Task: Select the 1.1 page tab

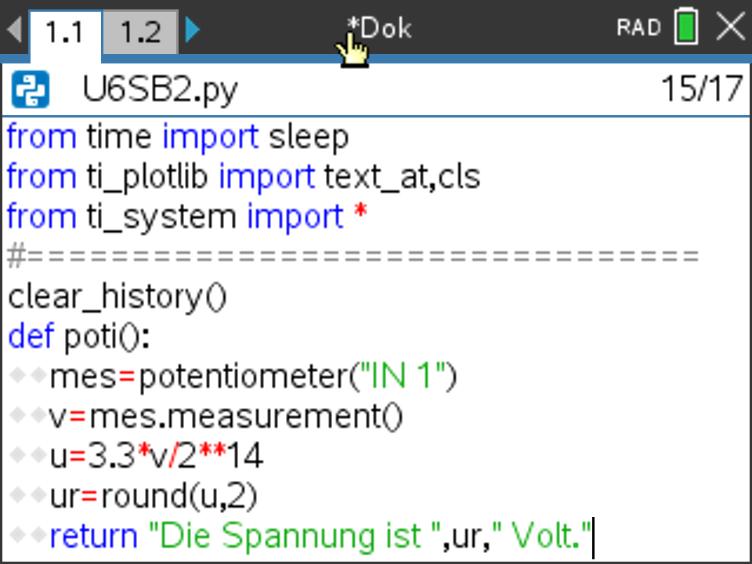Action: [x=64, y=32]
